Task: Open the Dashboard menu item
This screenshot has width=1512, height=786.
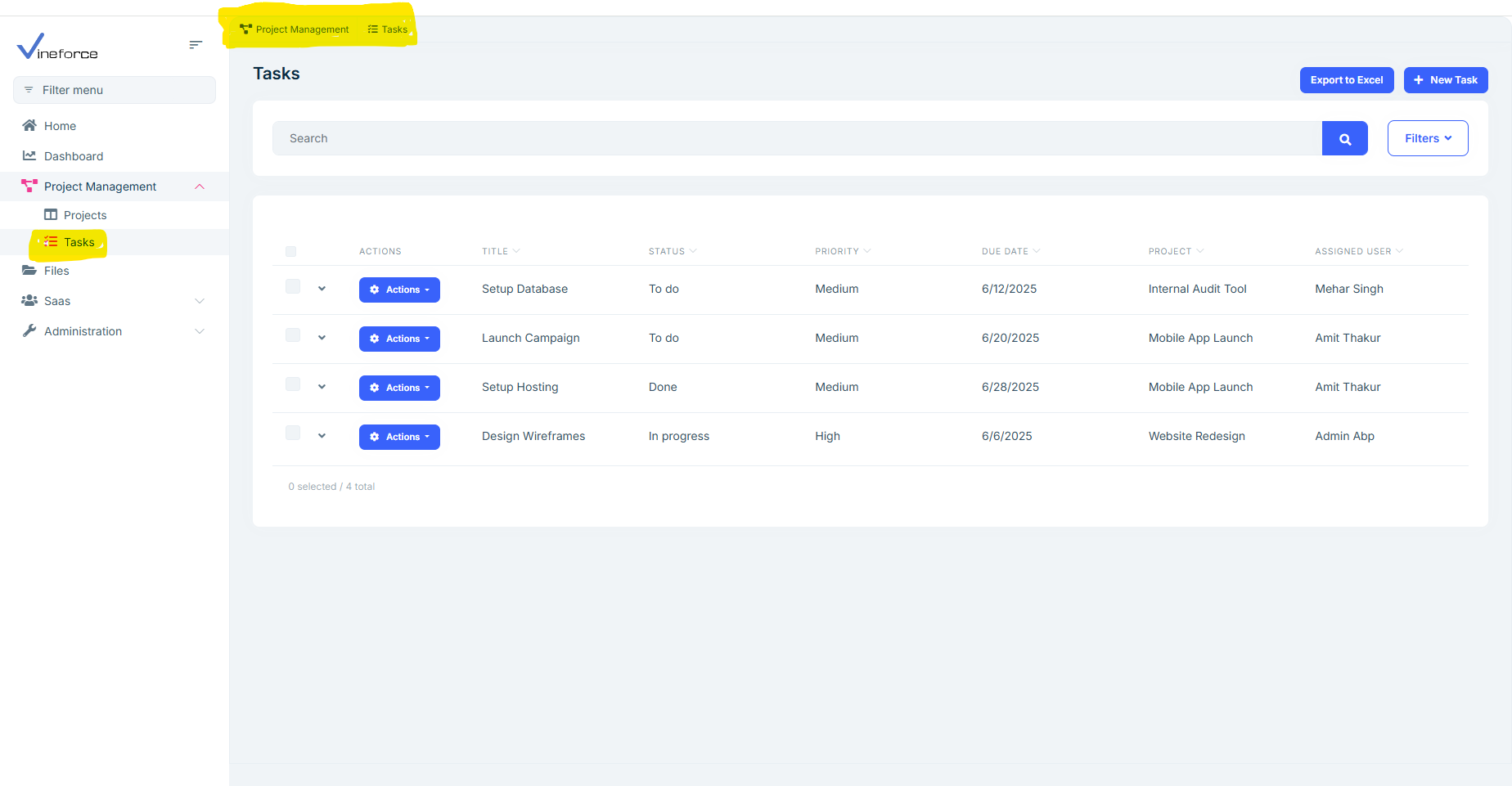Action: (115, 156)
